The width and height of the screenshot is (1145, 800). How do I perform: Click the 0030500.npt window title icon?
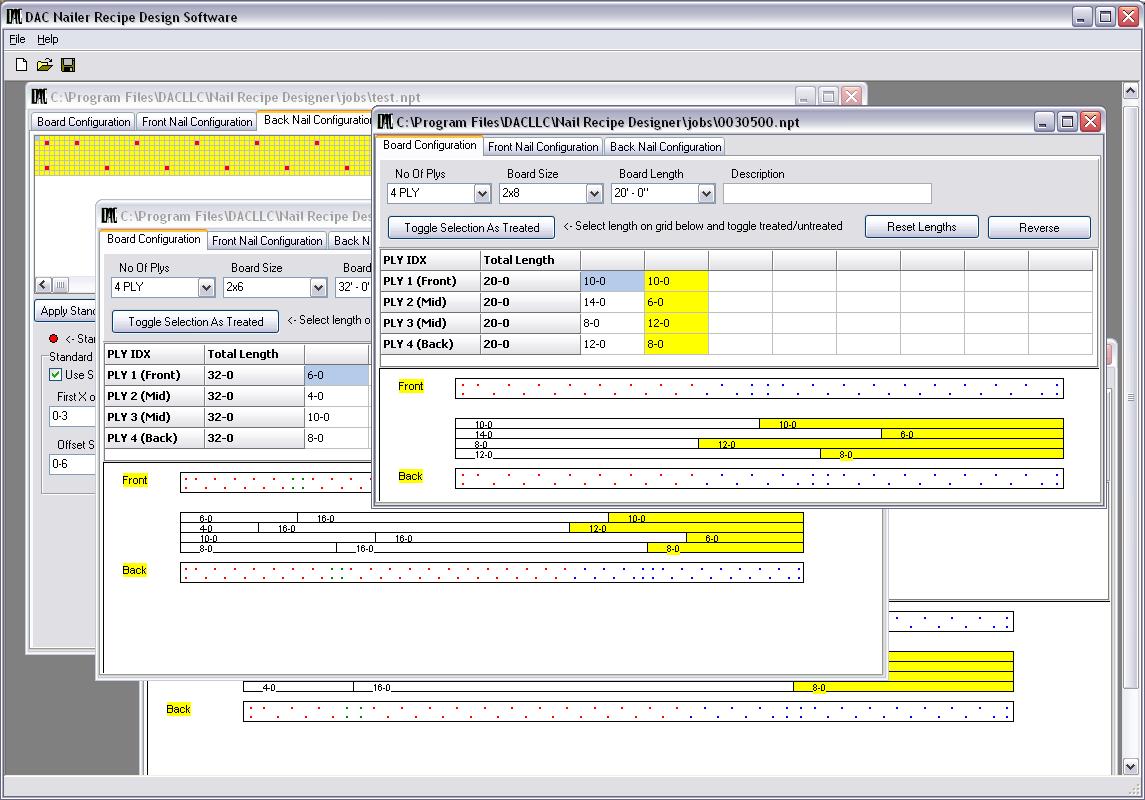[385, 122]
